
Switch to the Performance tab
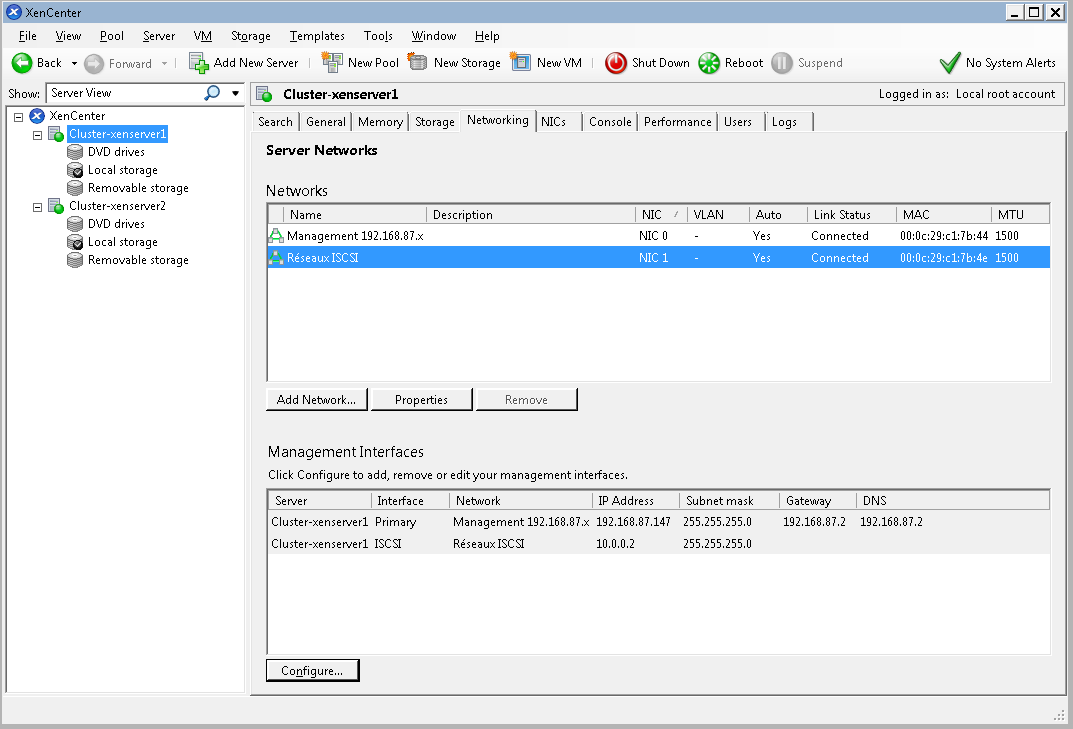(x=677, y=122)
